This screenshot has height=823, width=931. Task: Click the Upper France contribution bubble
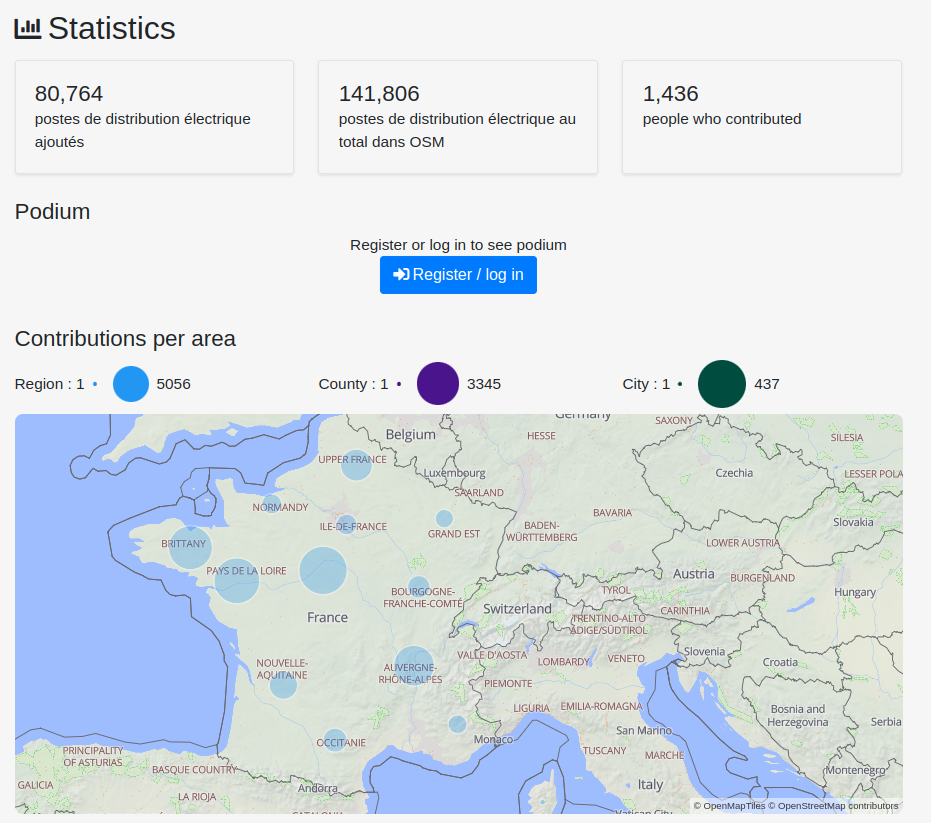(356, 465)
